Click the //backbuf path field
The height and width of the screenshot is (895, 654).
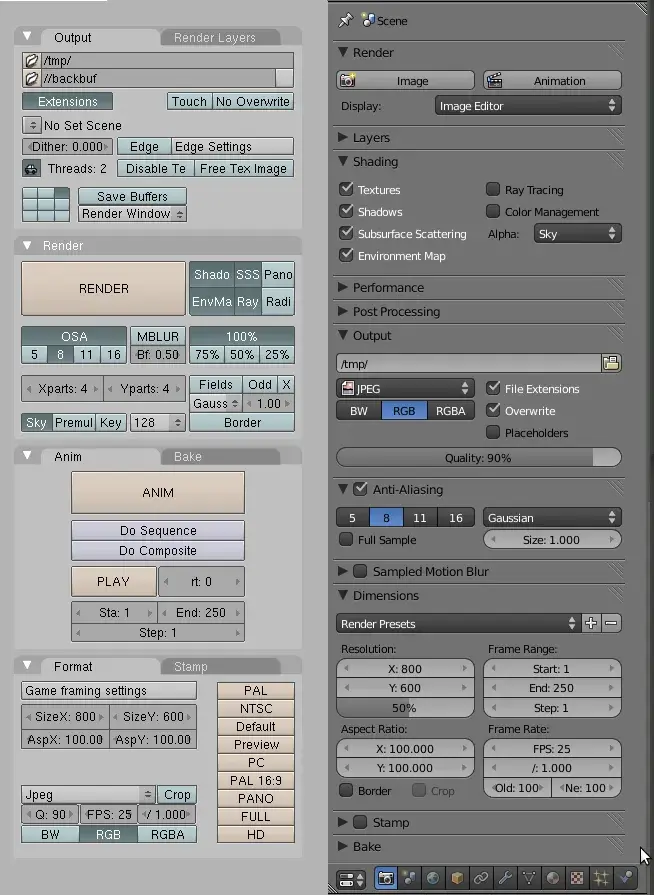159,78
